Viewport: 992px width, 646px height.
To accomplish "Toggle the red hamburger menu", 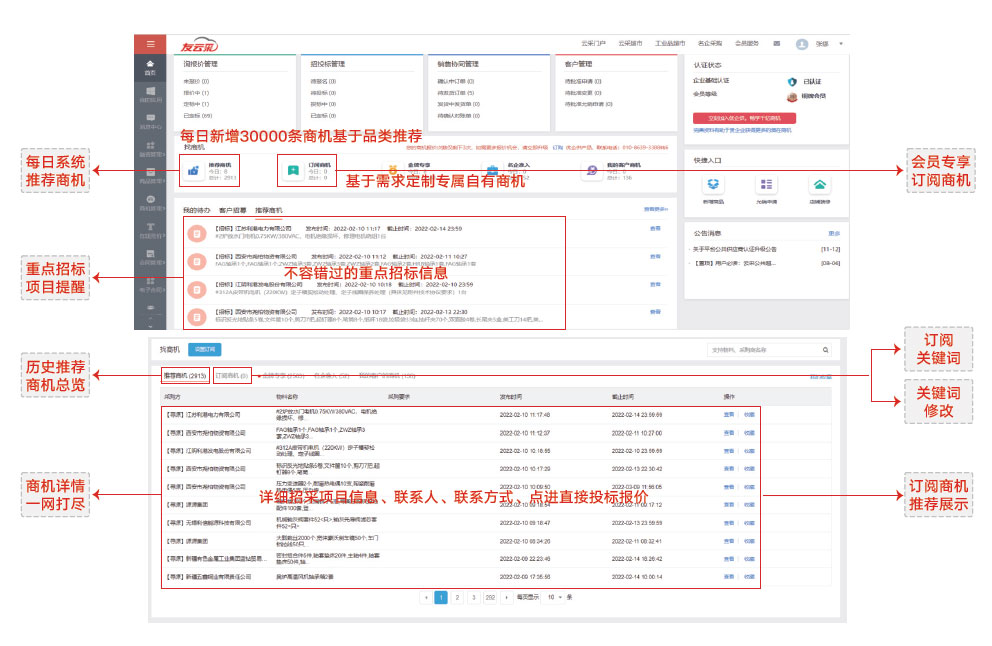I will (x=150, y=44).
